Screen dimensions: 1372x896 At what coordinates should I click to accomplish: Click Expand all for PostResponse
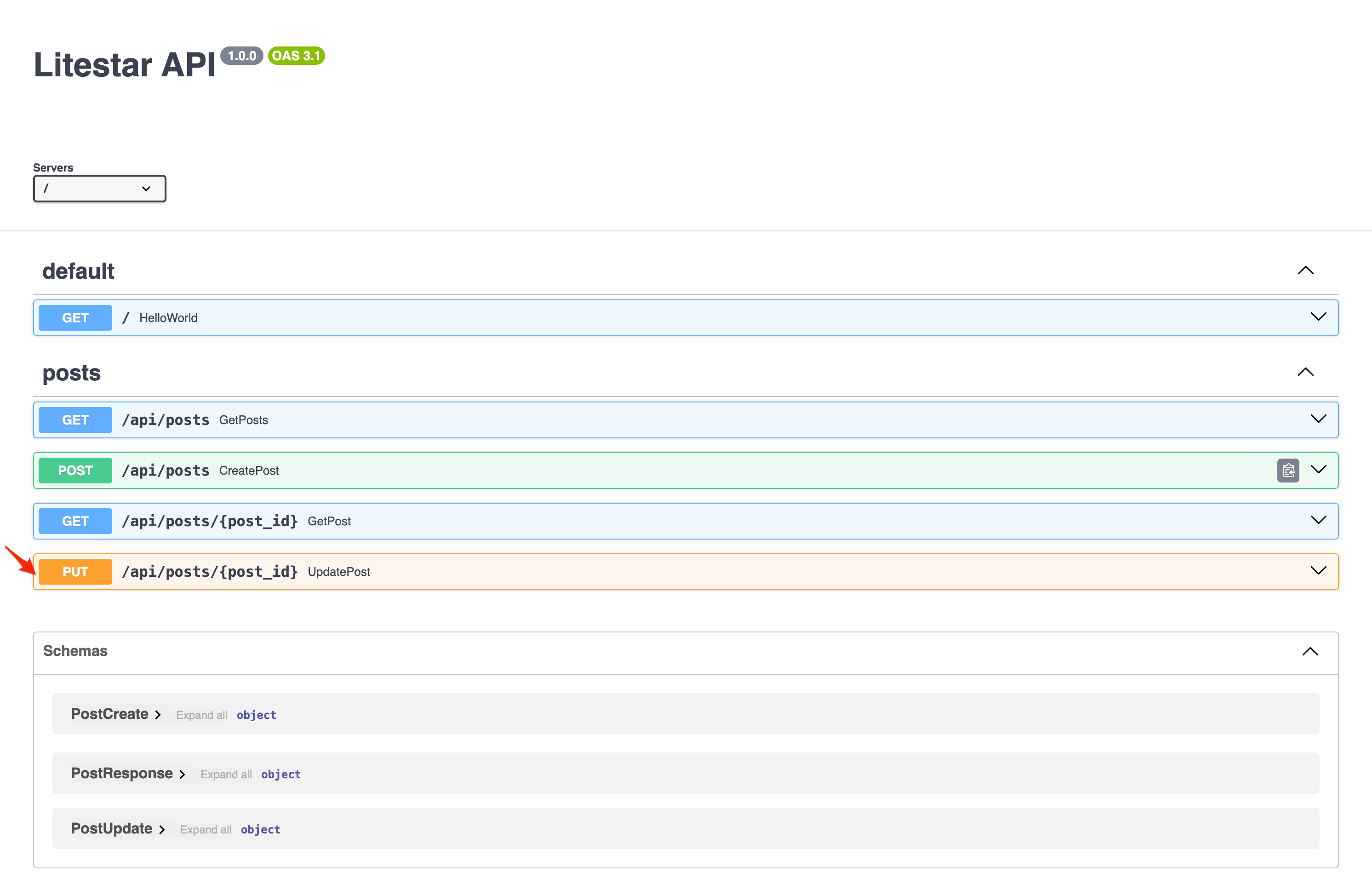[226, 775]
